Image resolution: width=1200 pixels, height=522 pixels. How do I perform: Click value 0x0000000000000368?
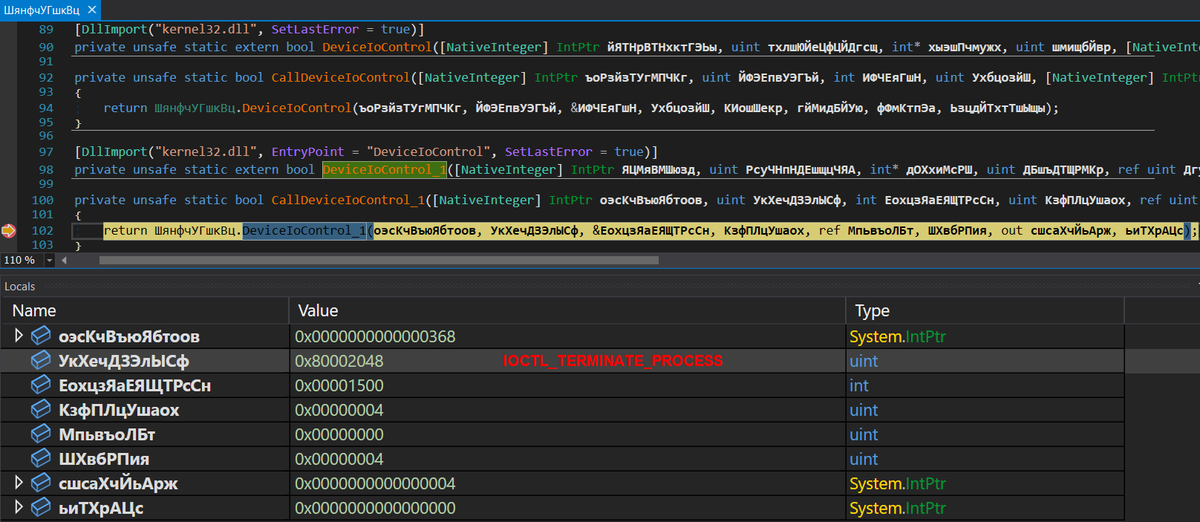[x=376, y=336]
